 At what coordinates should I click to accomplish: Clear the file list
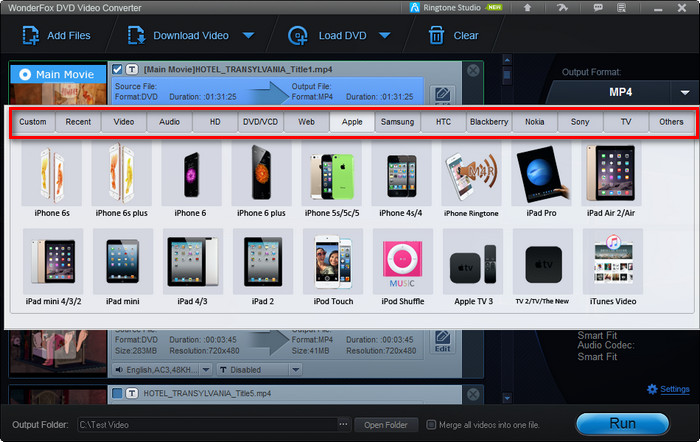453,35
